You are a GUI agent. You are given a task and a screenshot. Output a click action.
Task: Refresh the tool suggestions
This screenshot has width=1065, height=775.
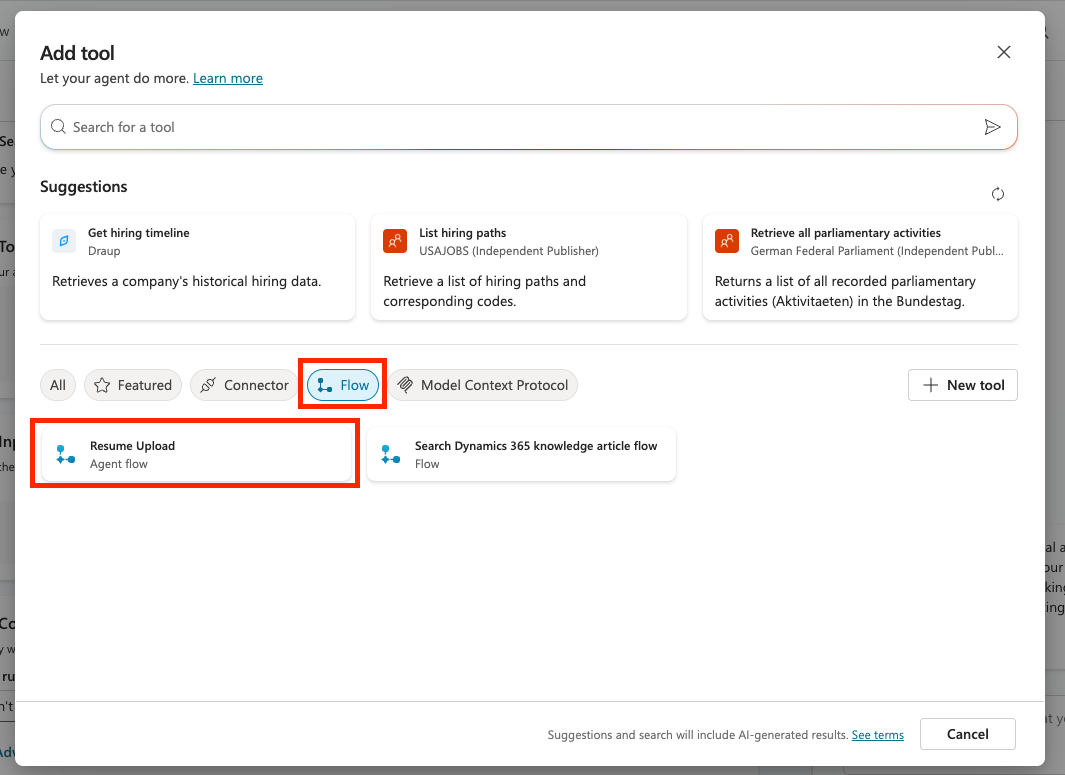click(997, 194)
